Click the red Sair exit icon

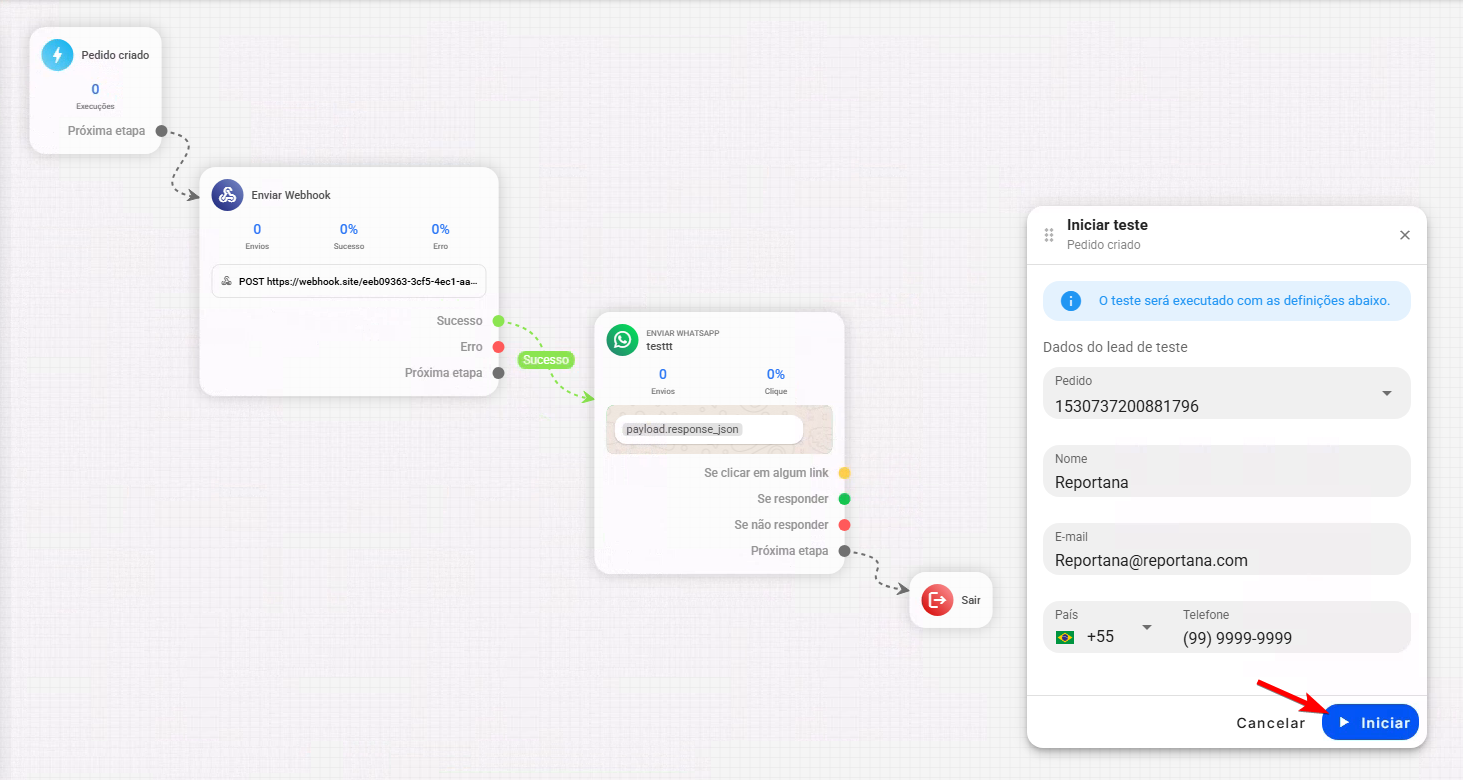pos(937,600)
